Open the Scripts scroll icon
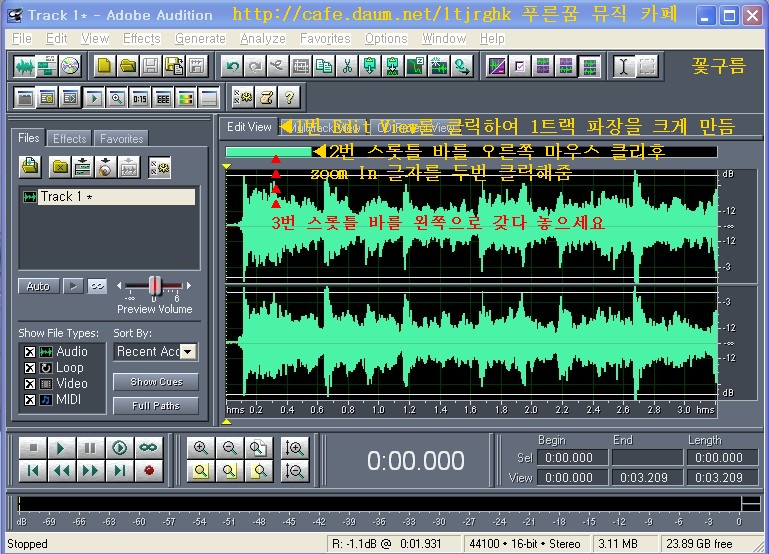This screenshot has width=769, height=554. (x=266, y=98)
